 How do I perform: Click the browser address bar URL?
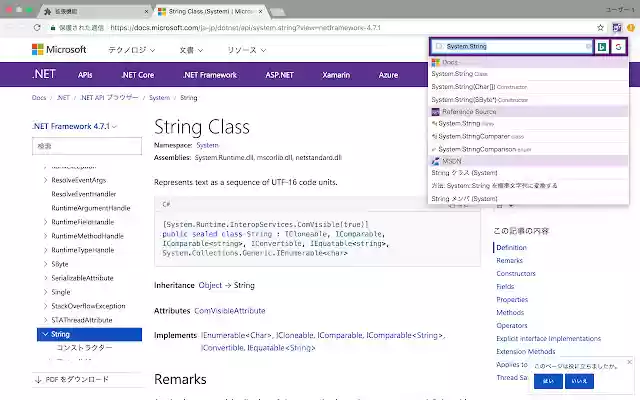pos(245,28)
